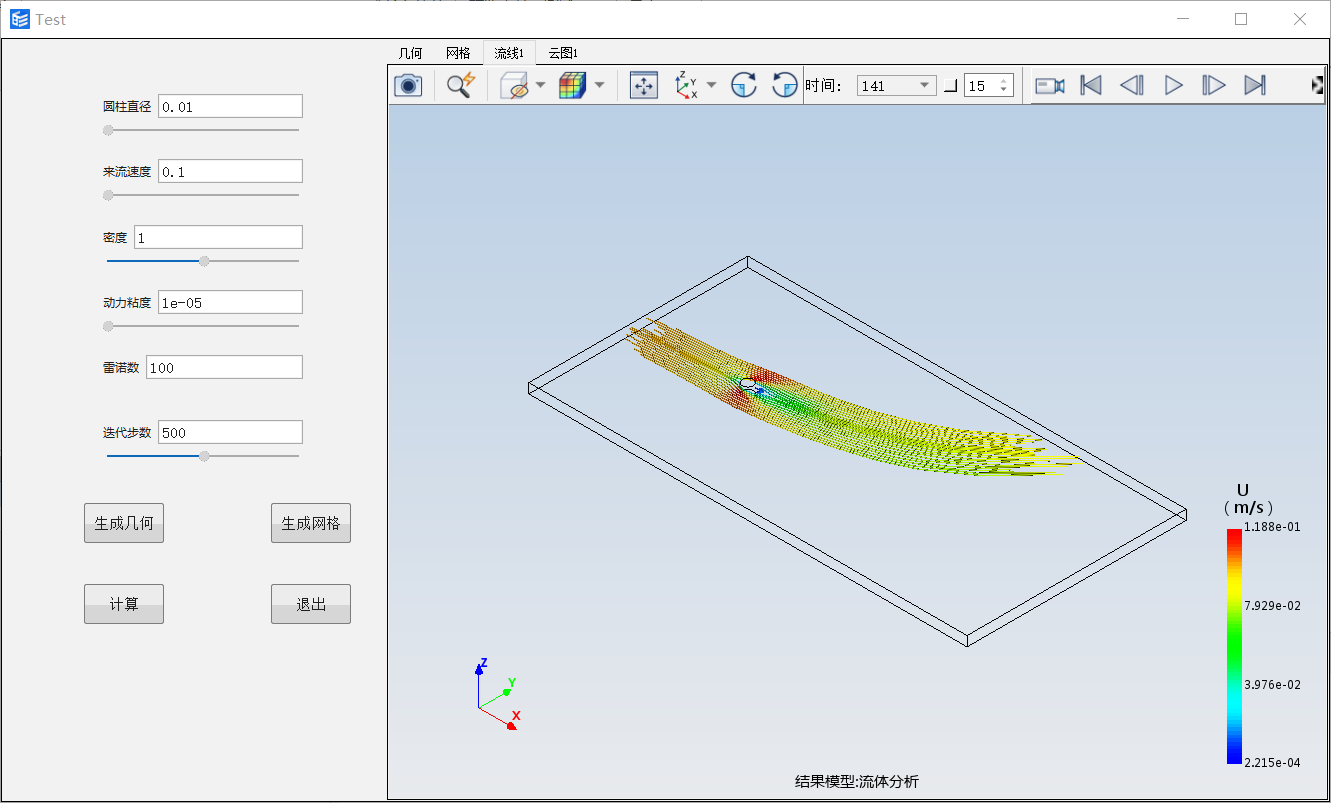Click the video record animation icon
The image size is (1331, 803).
[1049, 86]
